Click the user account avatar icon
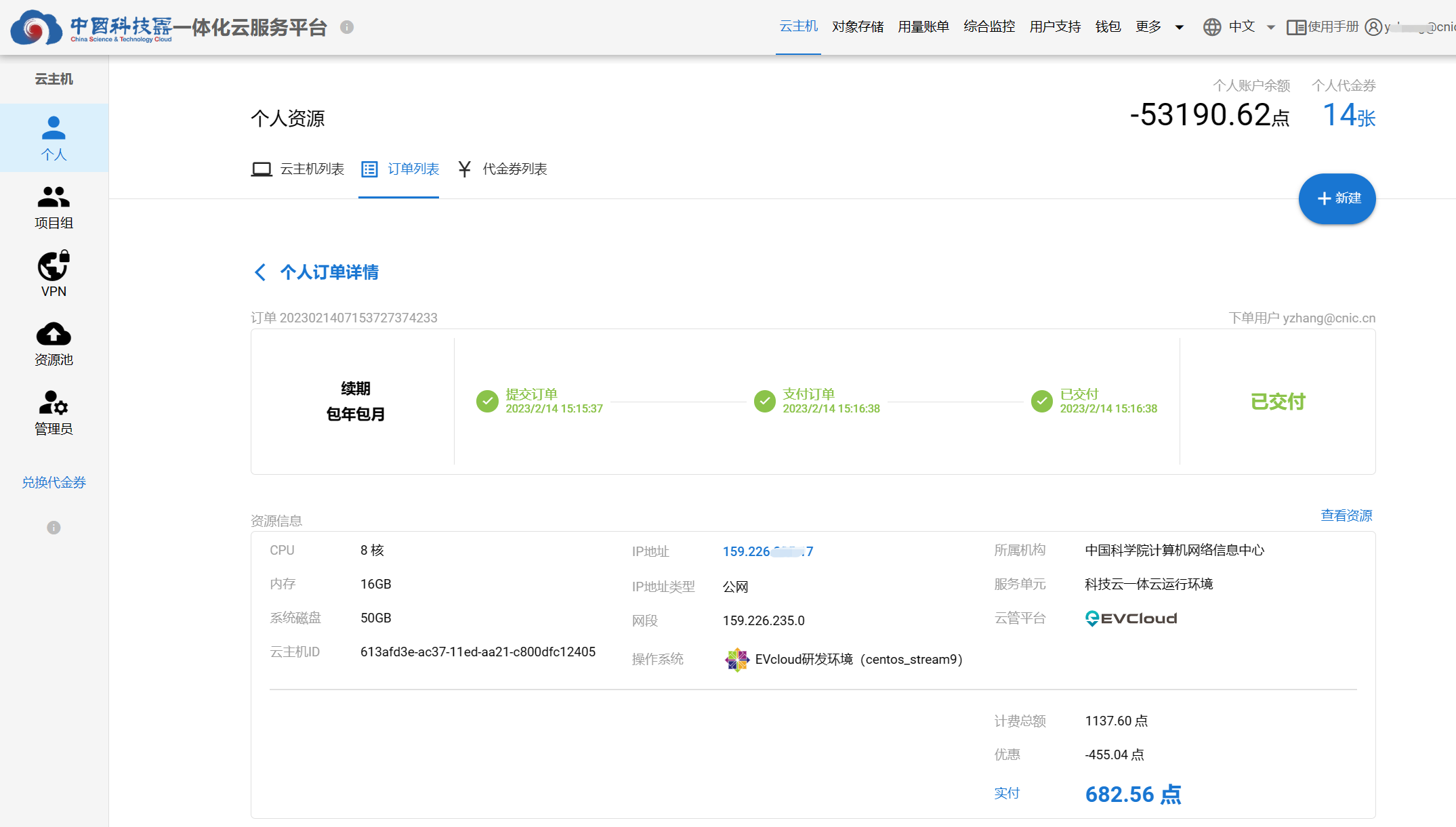1456x827 pixels. click(x=1373, y=27)
